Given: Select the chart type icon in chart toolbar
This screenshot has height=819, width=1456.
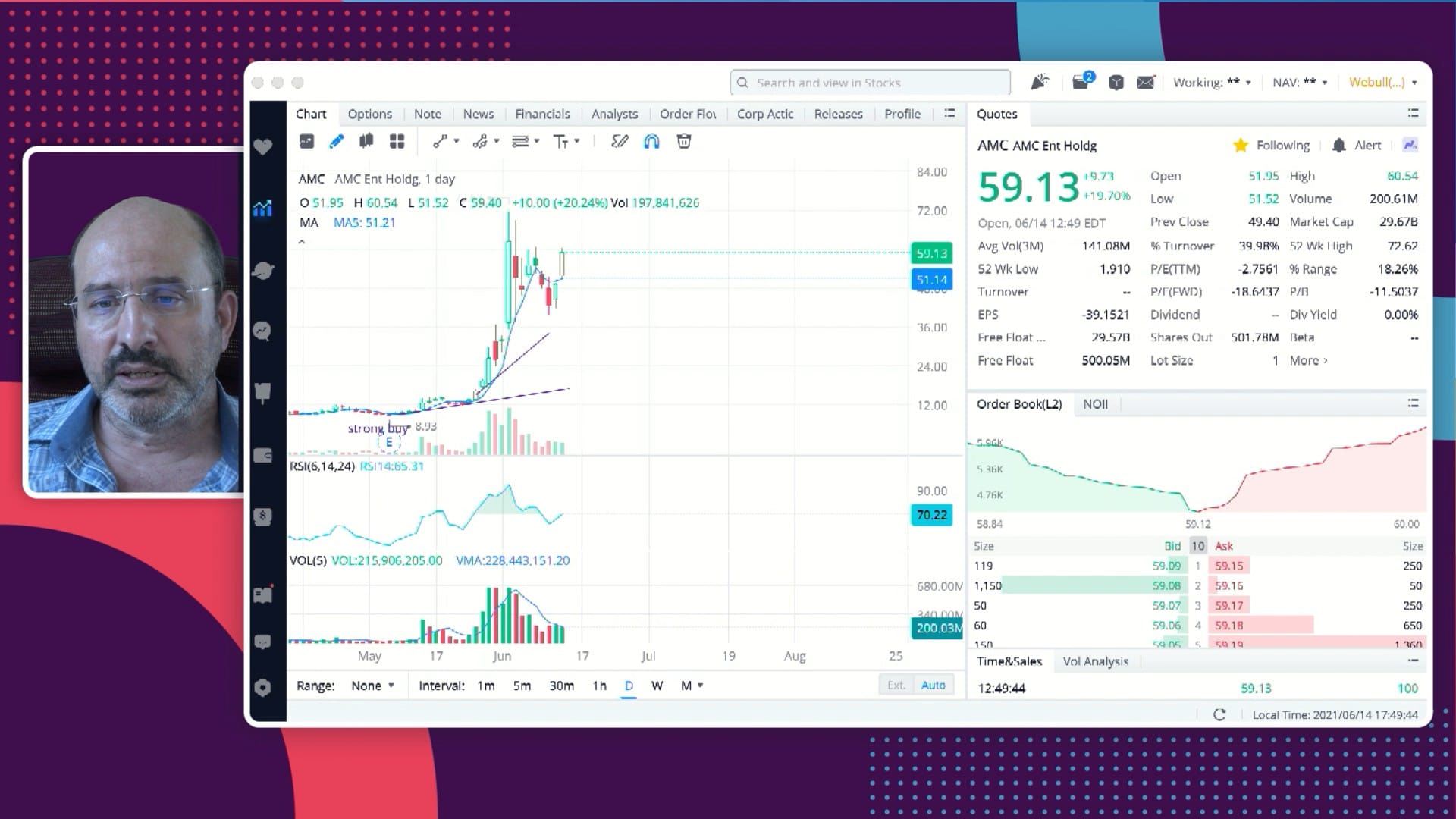Looking at the screenshot, I should pyautogui.click(x=306, y=142).
